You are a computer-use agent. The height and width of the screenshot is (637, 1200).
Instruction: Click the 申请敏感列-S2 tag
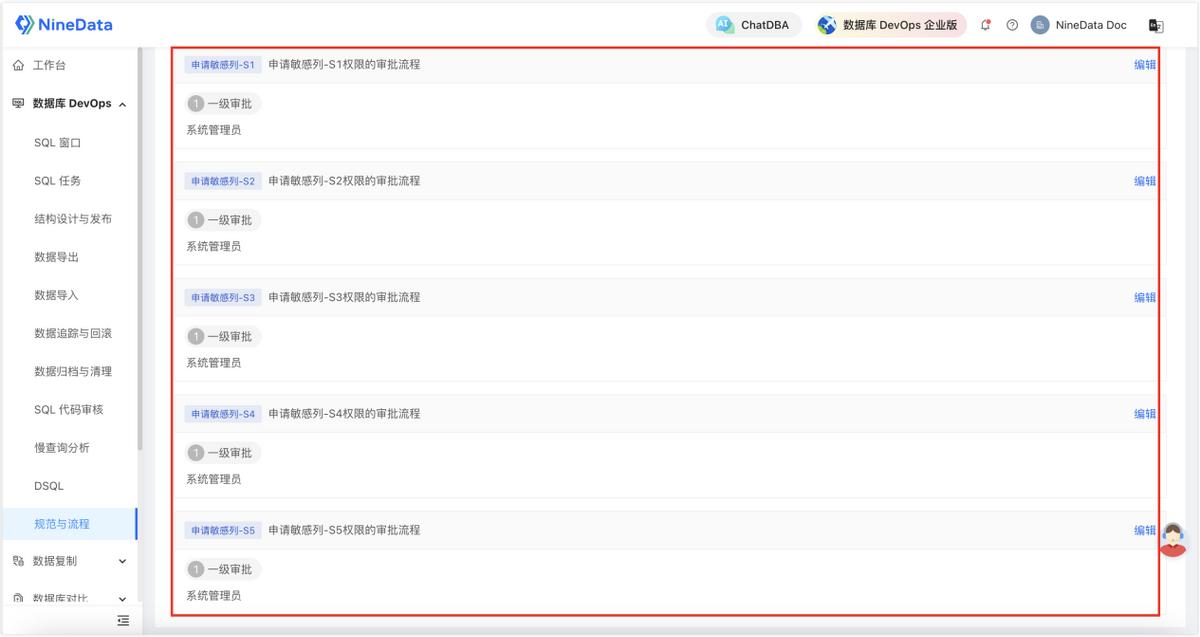click(x=223, y=181)
